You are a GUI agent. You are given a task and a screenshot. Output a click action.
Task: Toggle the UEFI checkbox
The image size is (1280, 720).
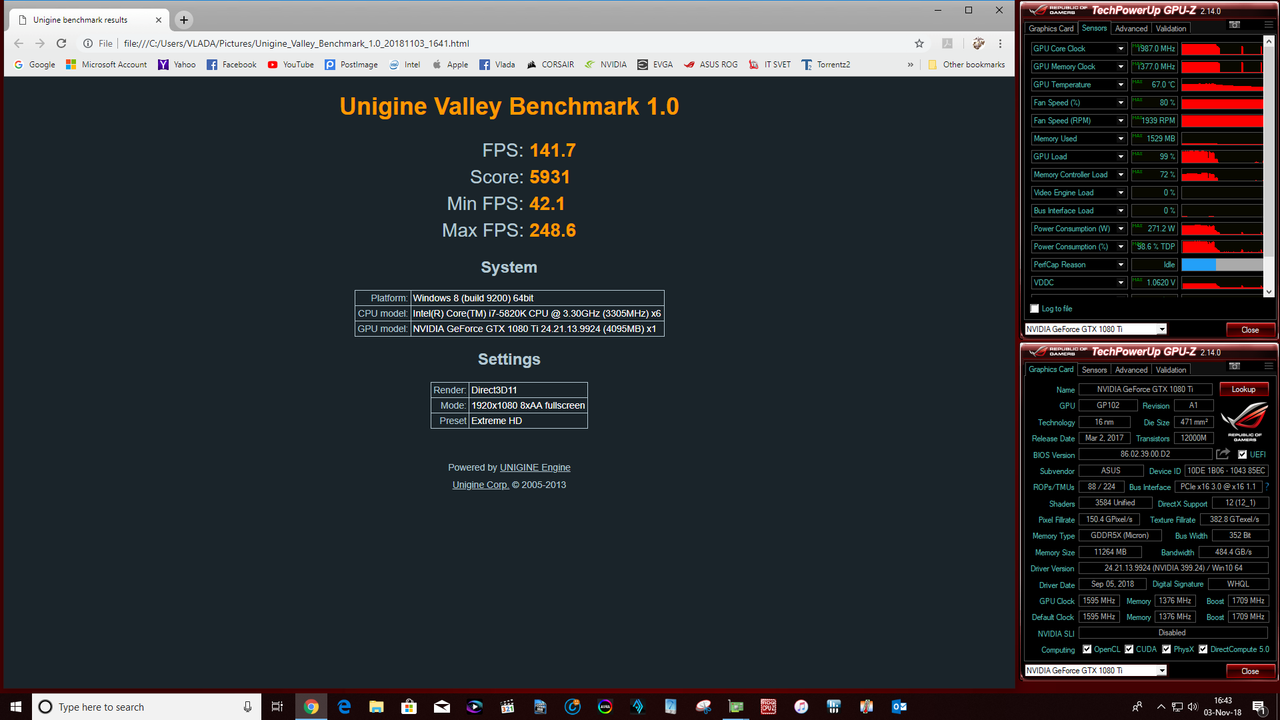tap(1243, 454)
